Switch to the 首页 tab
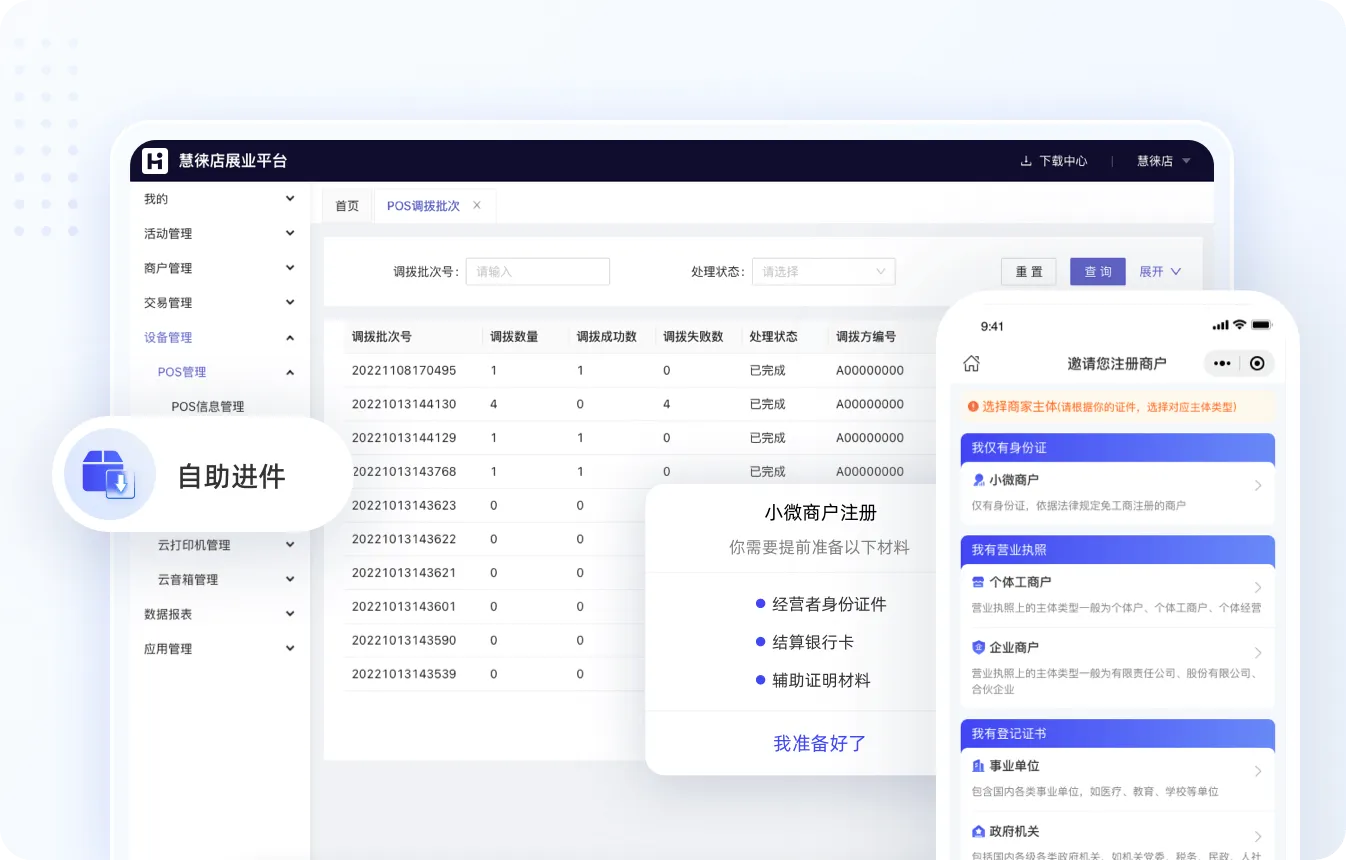Image resolution: width=1346 pixels, height=860 pixels. click(x=346, y=206)
